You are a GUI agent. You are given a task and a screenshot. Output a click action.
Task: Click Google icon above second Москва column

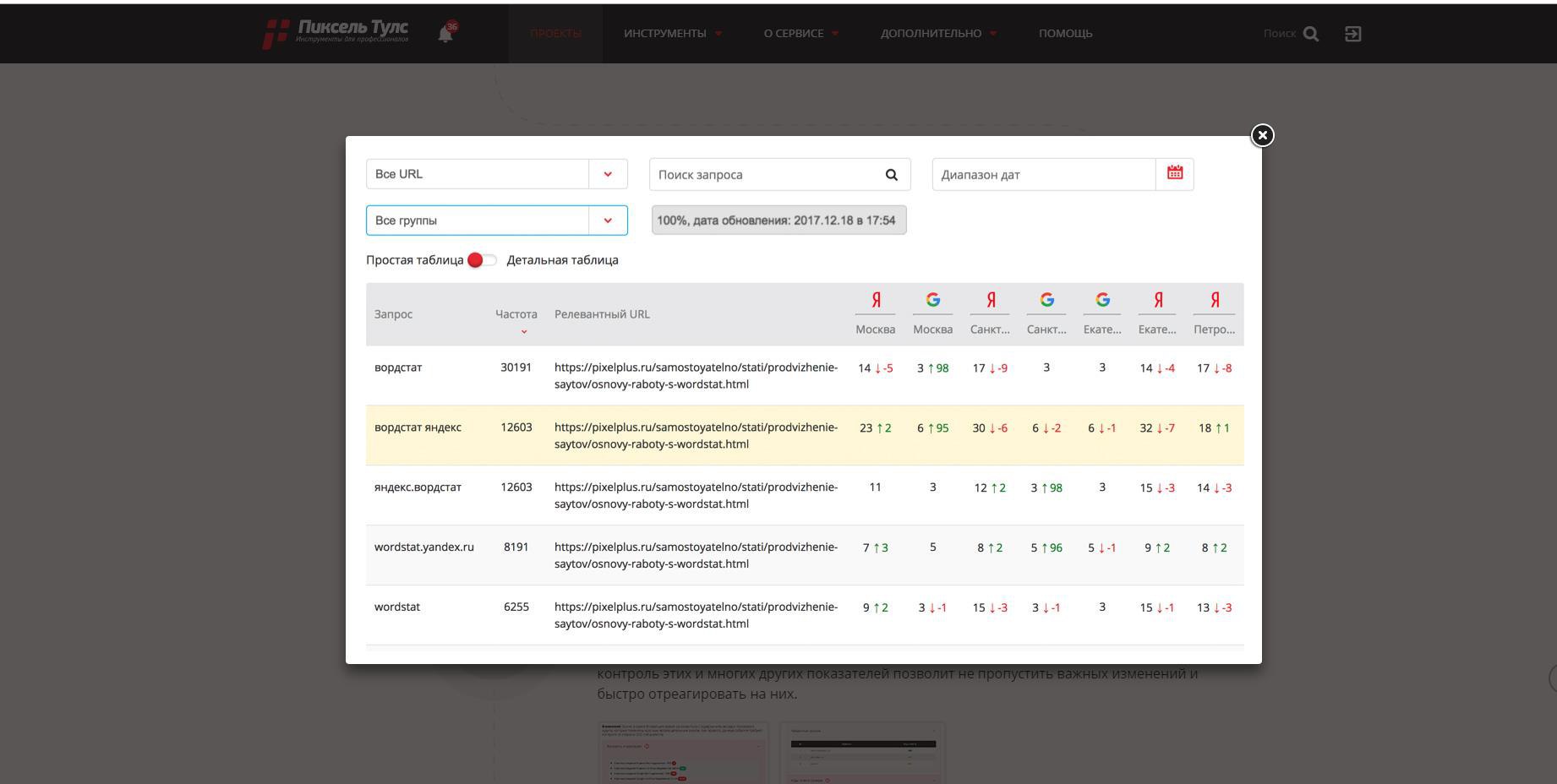(932, 300)
